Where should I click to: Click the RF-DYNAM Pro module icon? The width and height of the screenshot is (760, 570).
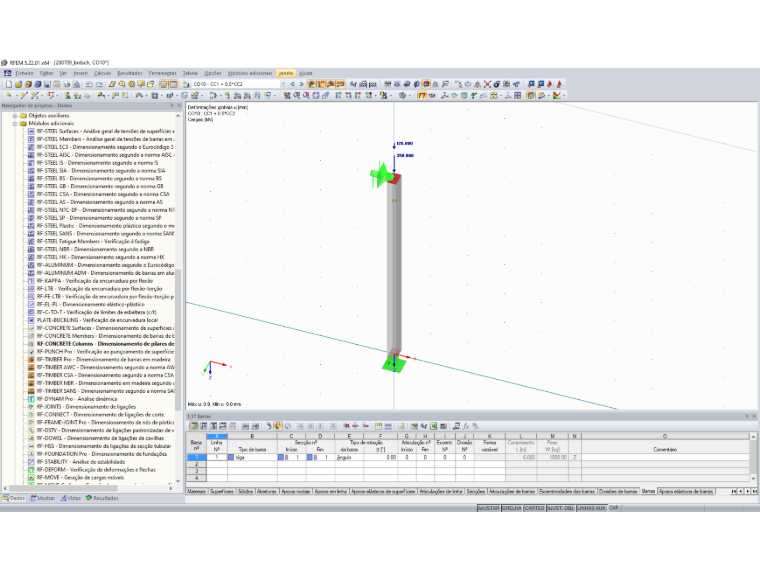coord(32,399)
